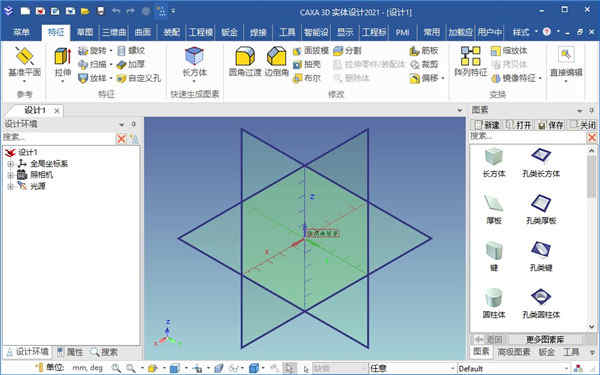Choose the 旋转 revolve feature
Screen dimensions: 600x375
coord(93,51)
